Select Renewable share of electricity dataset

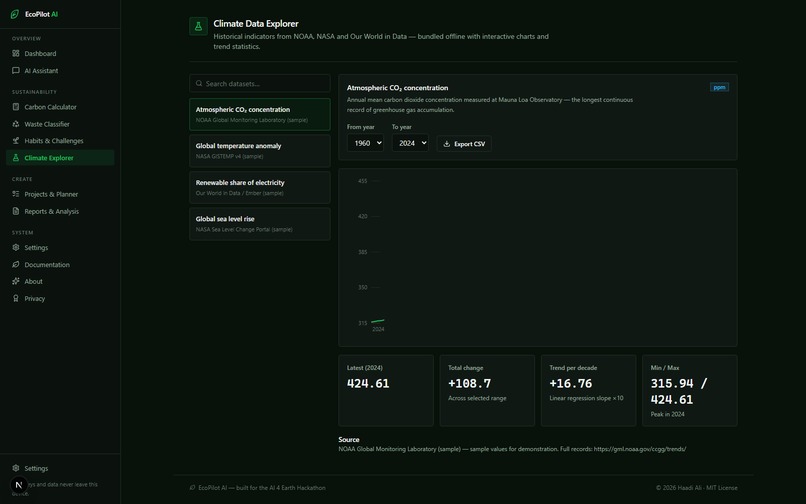coord(260,187)
